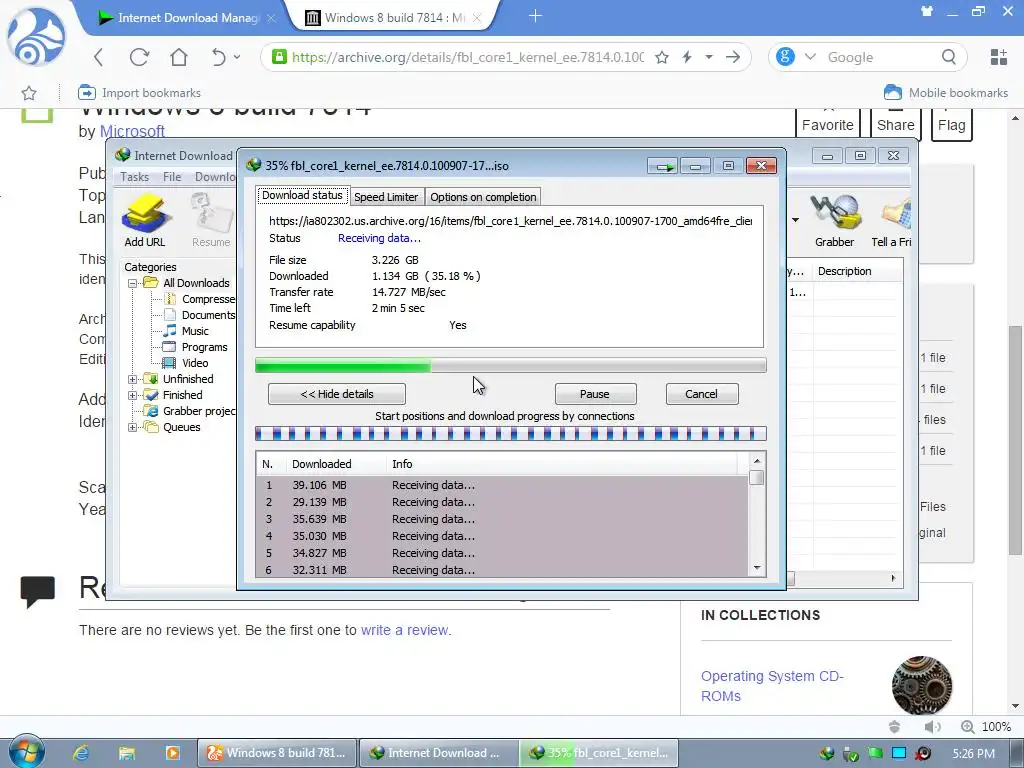Image resolution: width=1024 pixels, height=768 pixels.
Task: Switch to Internet Download Manager browser tab
Action: pyautogui.click(x=186, y=18)
